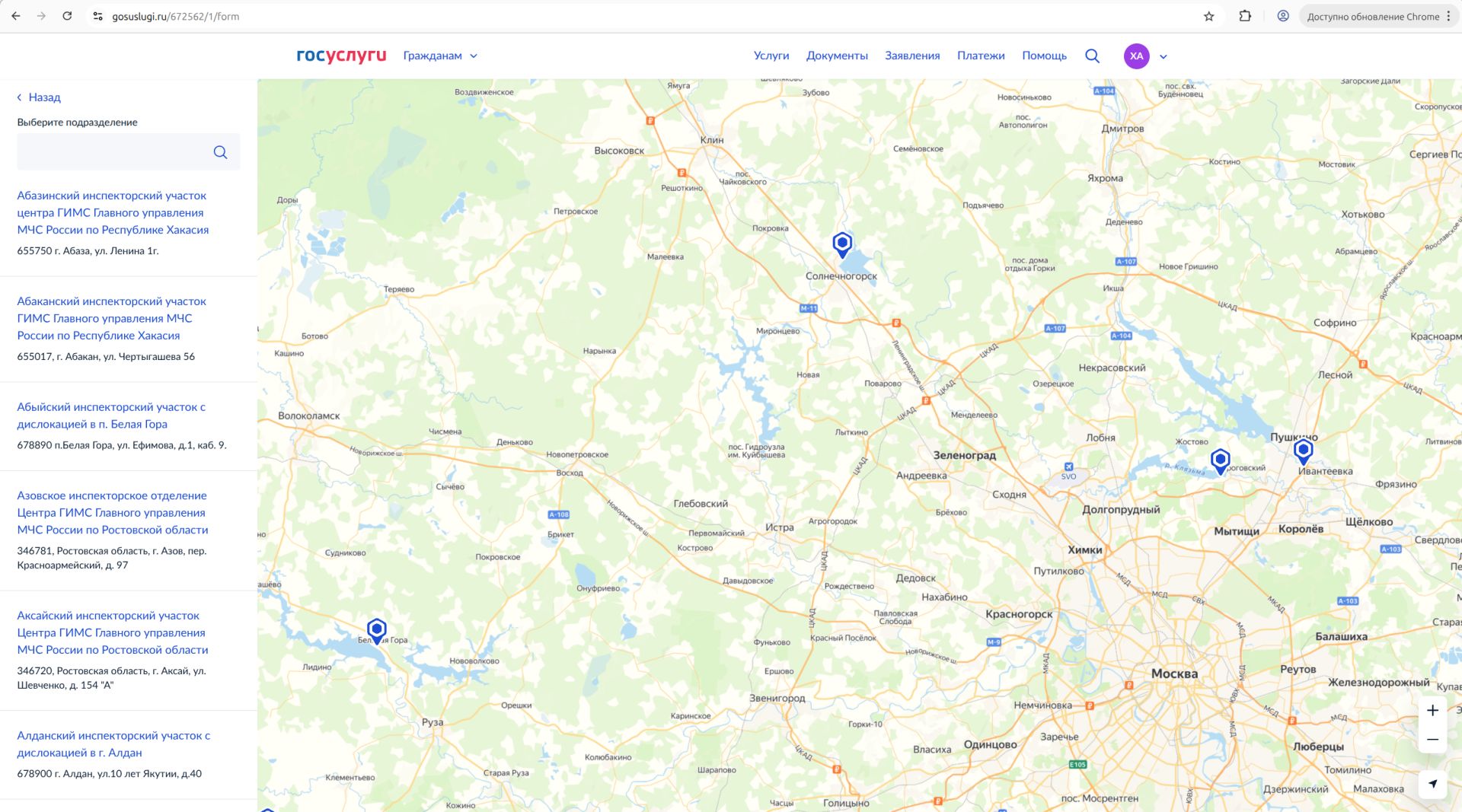Select Азовское инспекторское отделение from the list
Viewport: 1462px width, 812px height.
(113, 512)
